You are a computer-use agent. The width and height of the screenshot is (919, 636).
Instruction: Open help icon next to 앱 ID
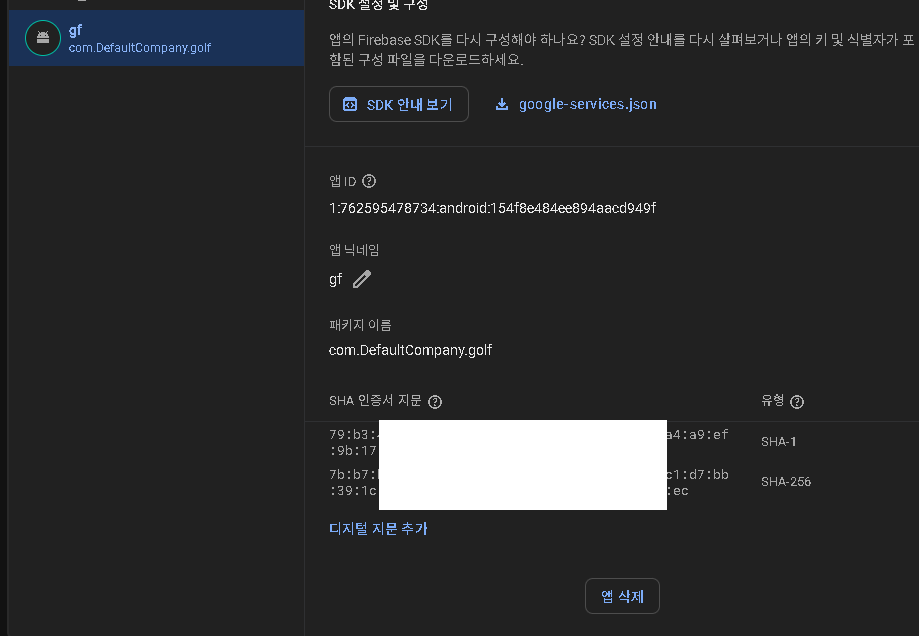click(x=369, y=181)
